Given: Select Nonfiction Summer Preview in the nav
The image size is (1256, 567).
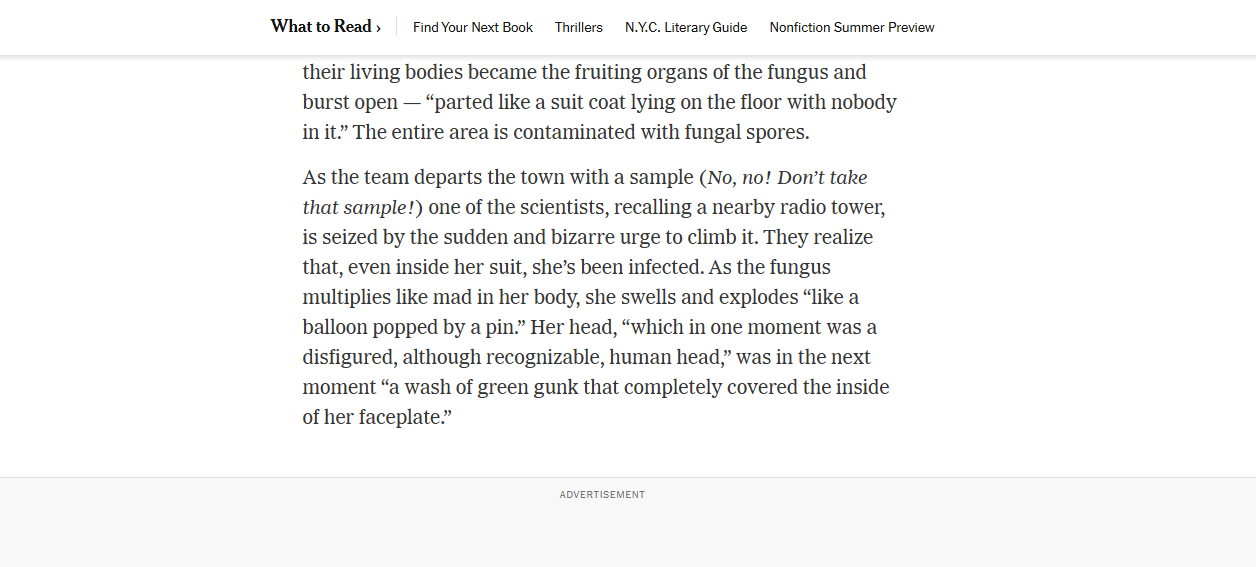Looking at the screenshot, I should coord(852,28).
